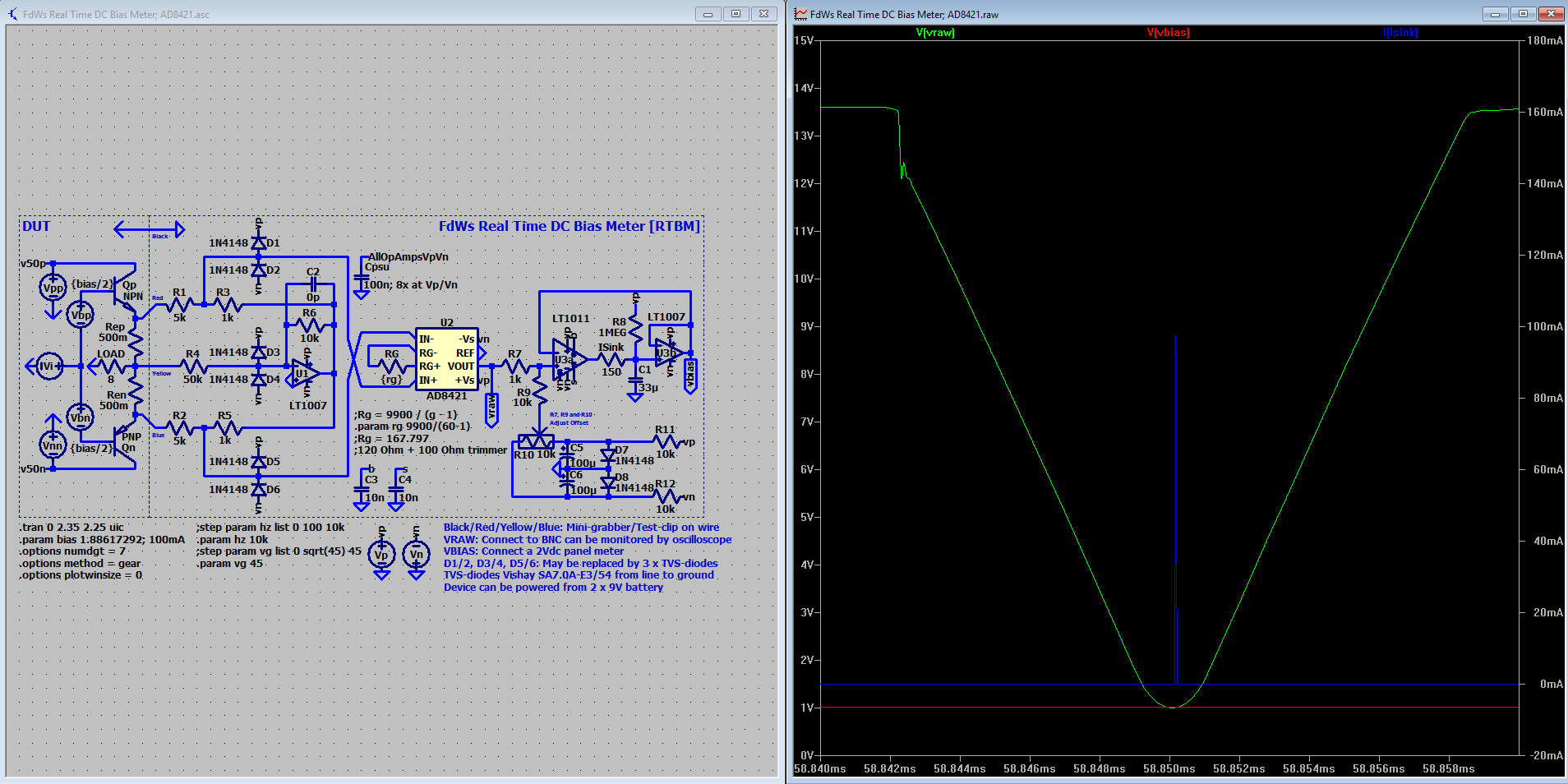Select the U3a LT1011 comparator symbol
The height and width of the screenshot is (784, 1568).
[570, 359]
